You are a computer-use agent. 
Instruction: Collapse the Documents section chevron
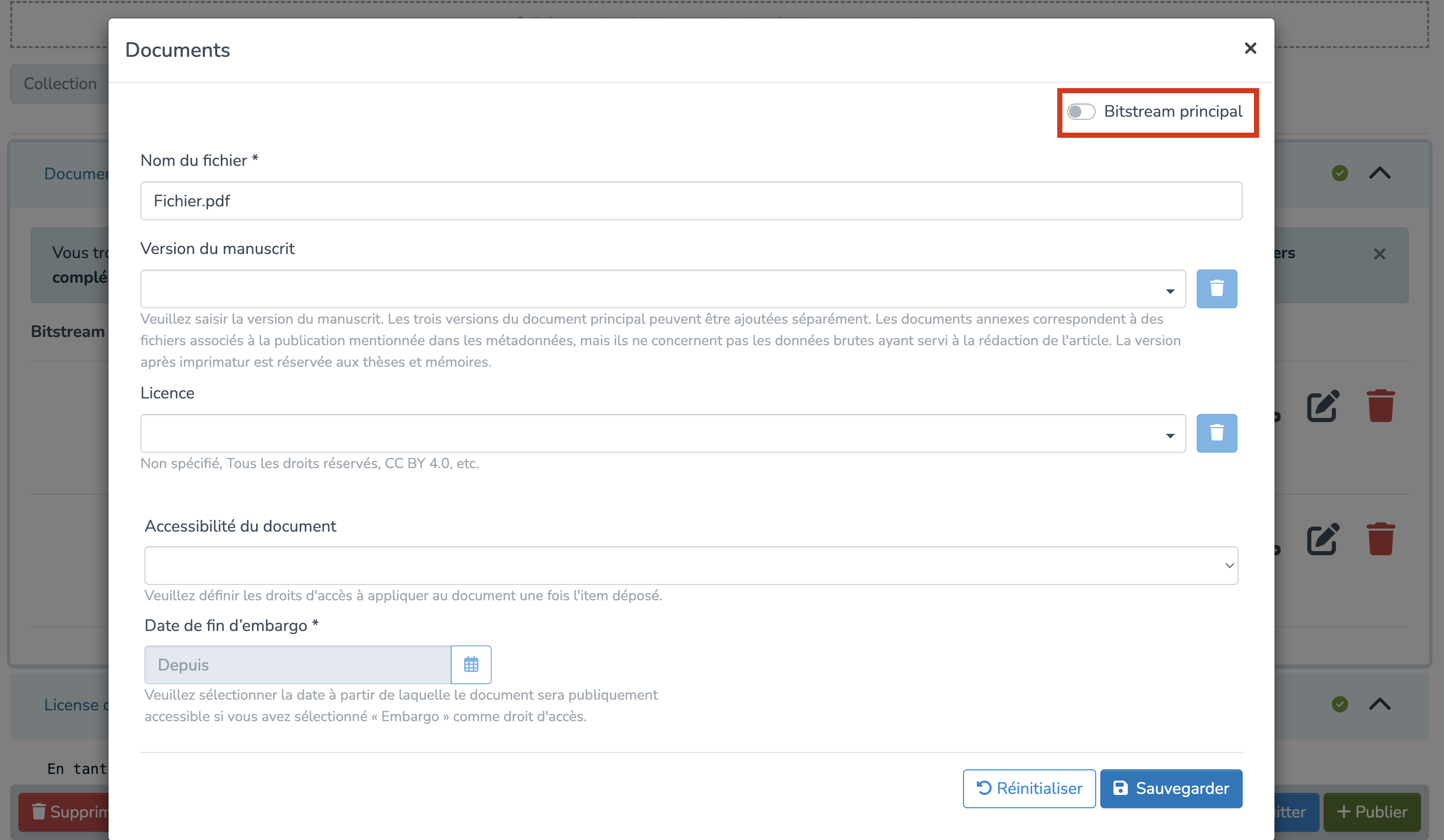click(x=1379, y=173)
